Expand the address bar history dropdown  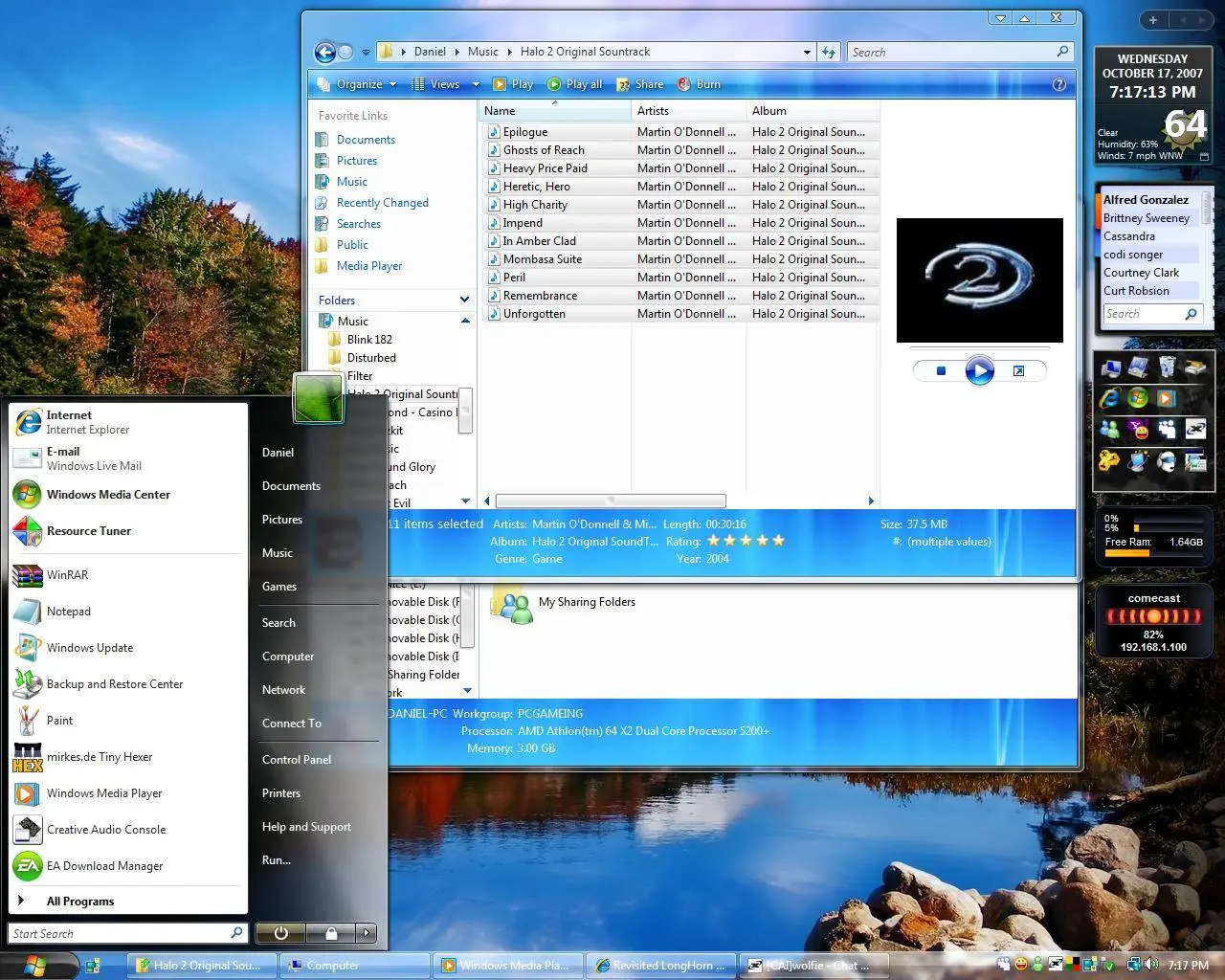pos(808,53)
